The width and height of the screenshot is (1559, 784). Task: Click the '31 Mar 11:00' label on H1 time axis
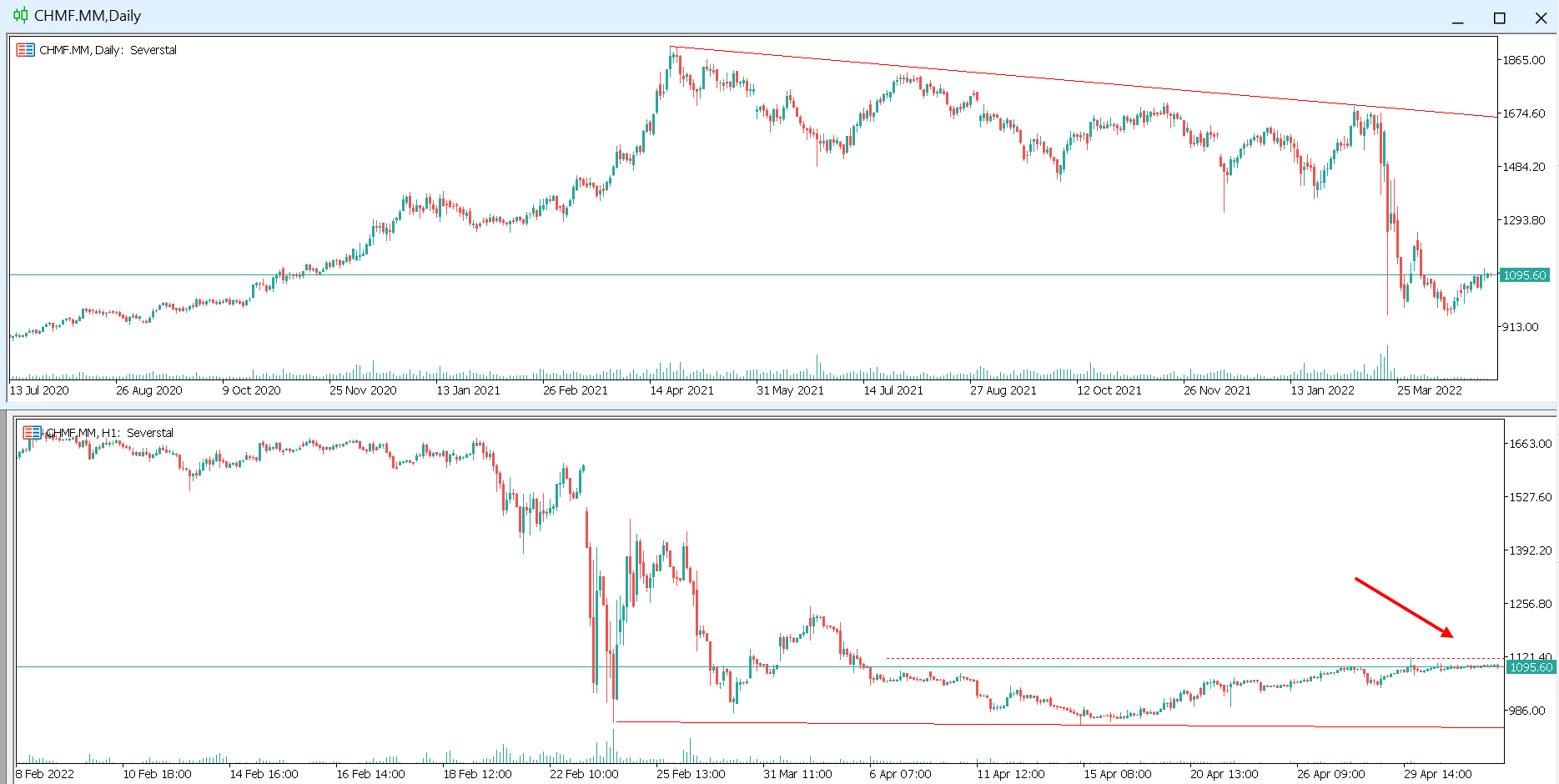coord(797,774)
